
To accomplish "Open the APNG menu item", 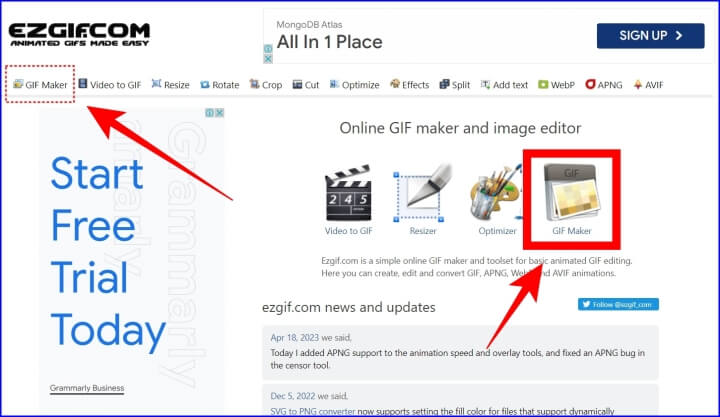I will tap(604, 85).
